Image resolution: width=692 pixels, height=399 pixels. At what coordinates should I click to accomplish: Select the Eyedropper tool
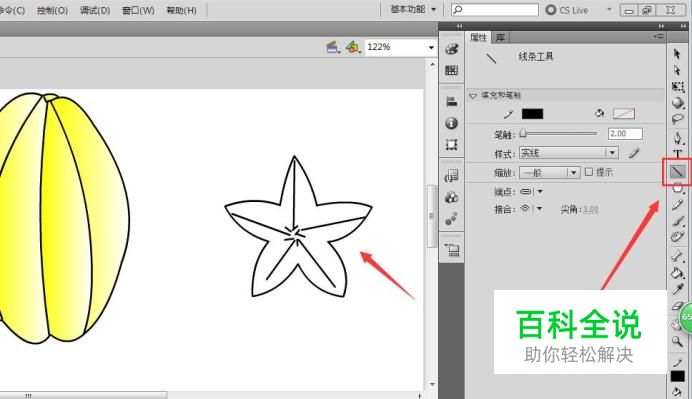(678, 289)
